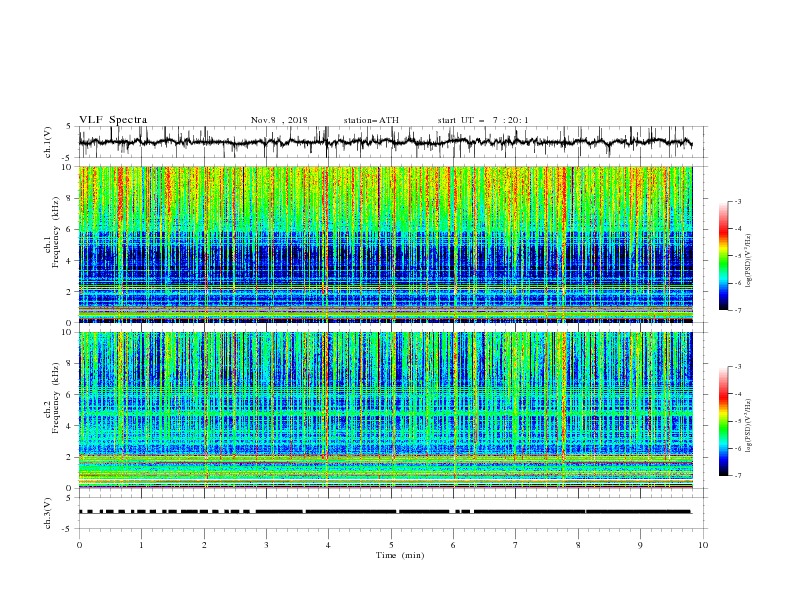Click the ch.1 spectrogram colorbar
Screen dimensions: 792x612
point(724,256)
